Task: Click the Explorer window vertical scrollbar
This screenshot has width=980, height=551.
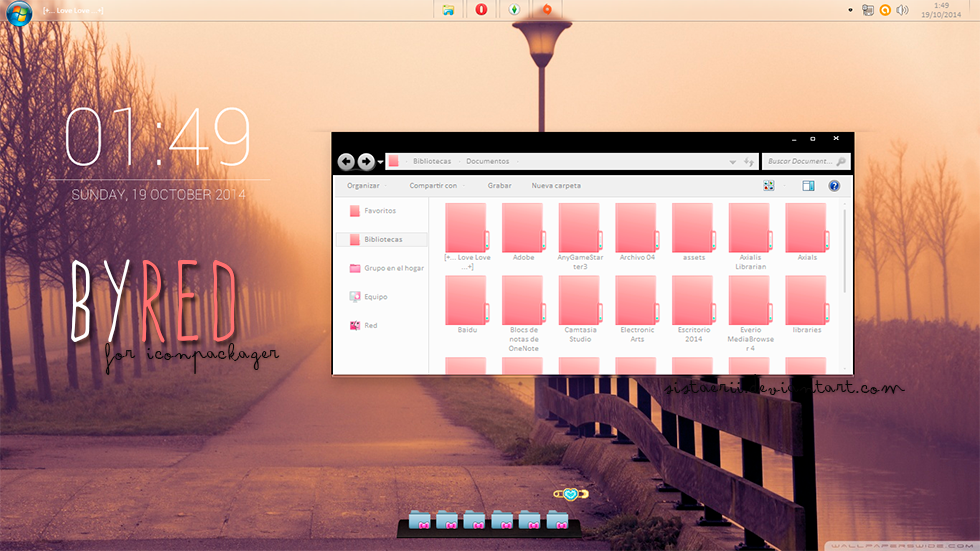Action: 845,250
